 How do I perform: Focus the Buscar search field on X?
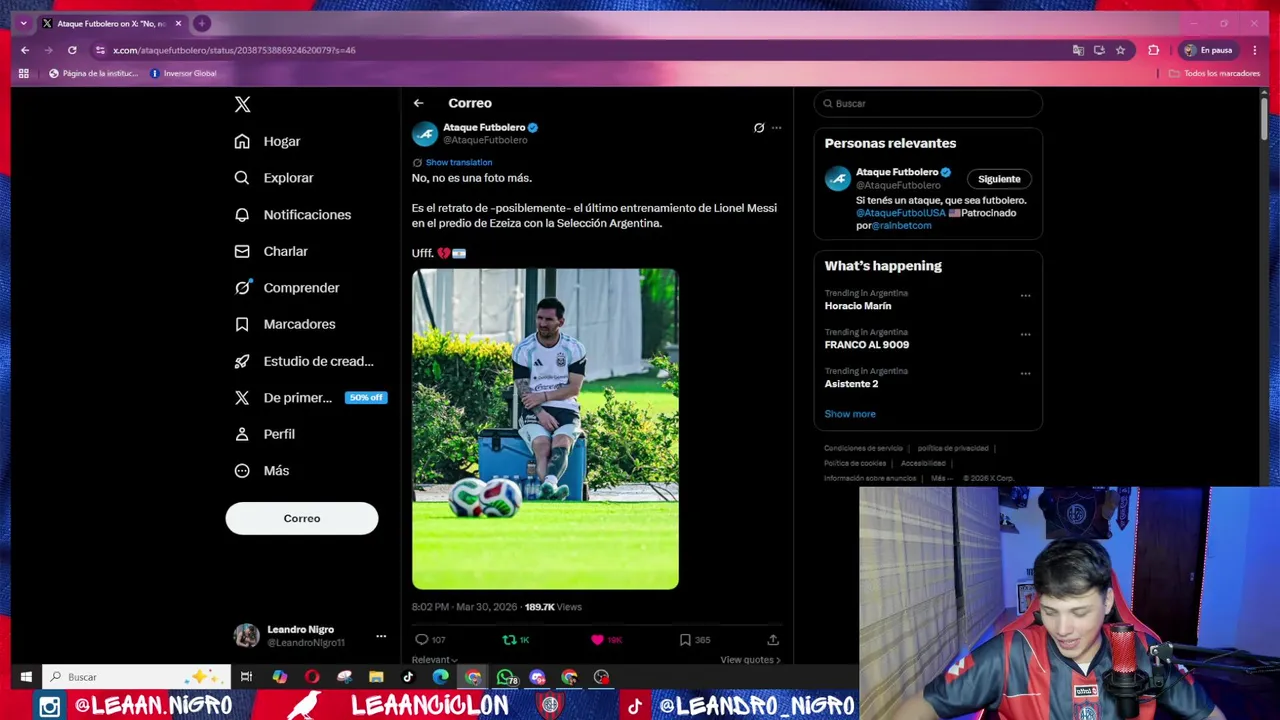tap(928, 104)
